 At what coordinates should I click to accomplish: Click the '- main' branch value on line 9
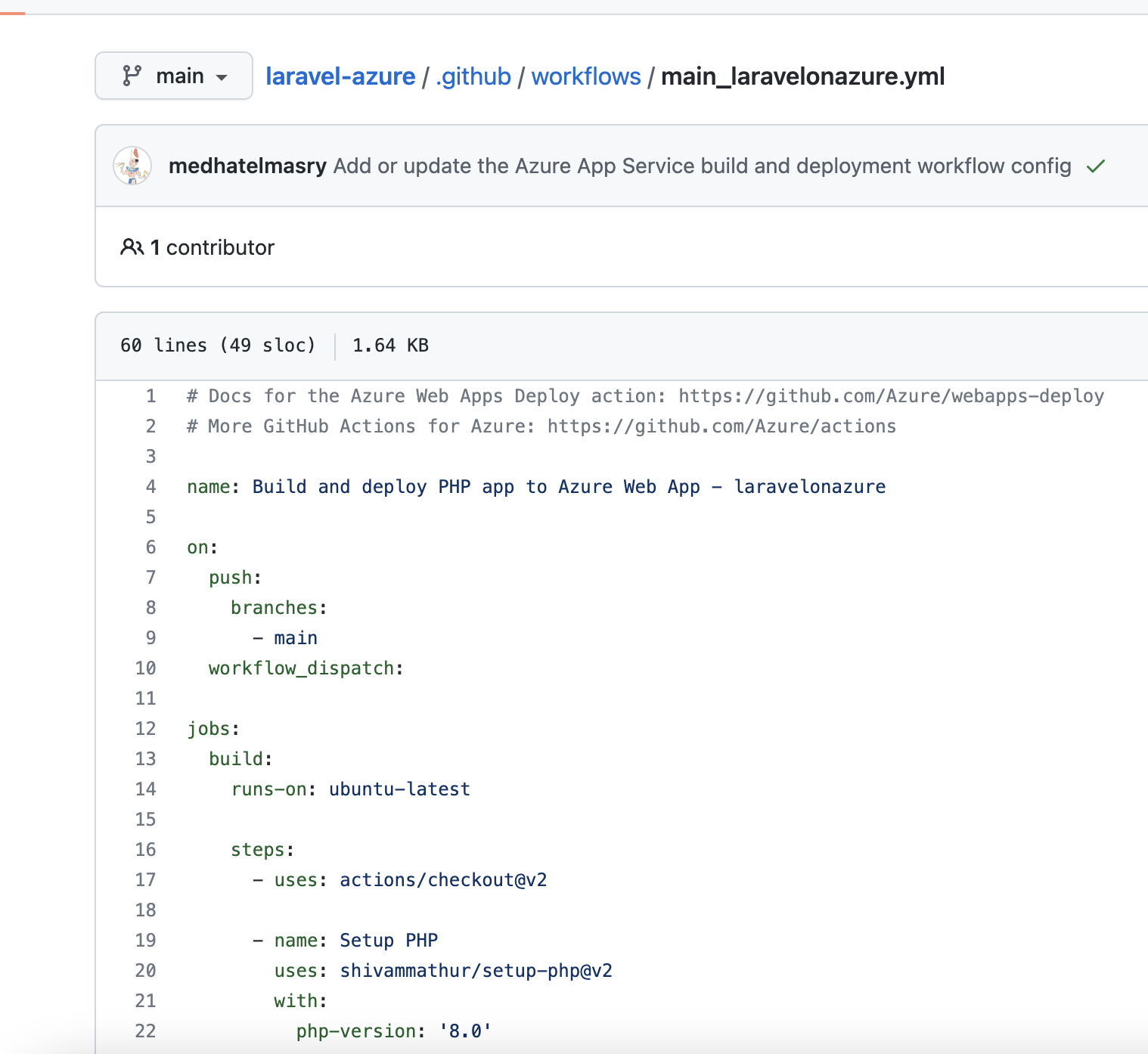pyautogui.click(x=285, y=638)
